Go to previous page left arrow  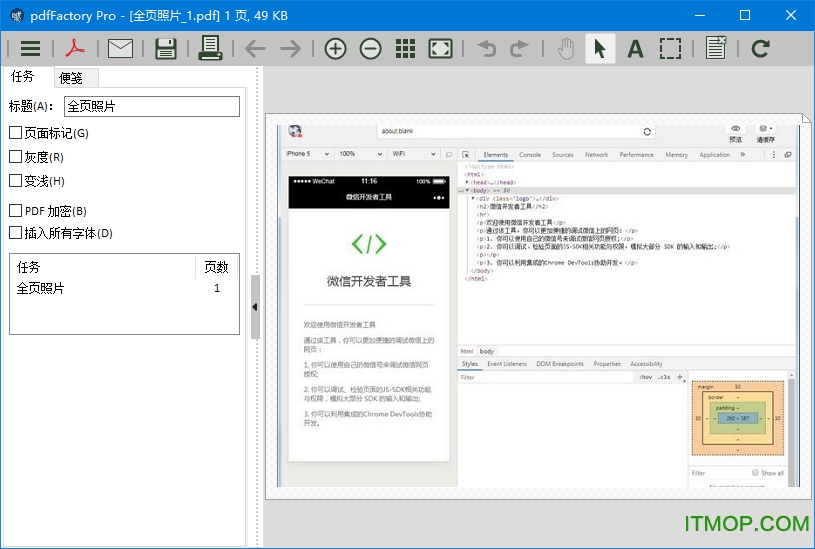[255, 48]
